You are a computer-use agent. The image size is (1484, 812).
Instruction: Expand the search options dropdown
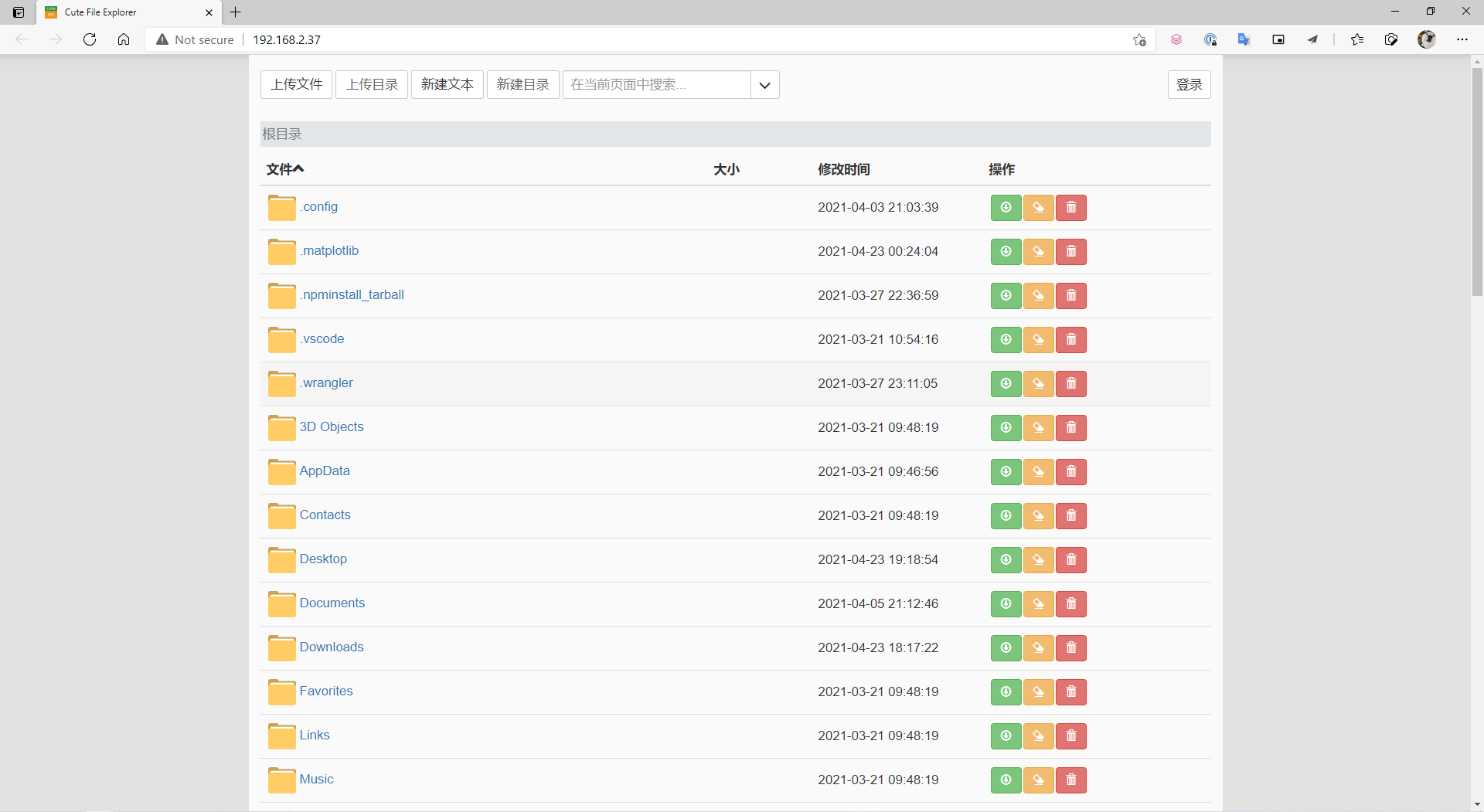click(x=764, y=85)
